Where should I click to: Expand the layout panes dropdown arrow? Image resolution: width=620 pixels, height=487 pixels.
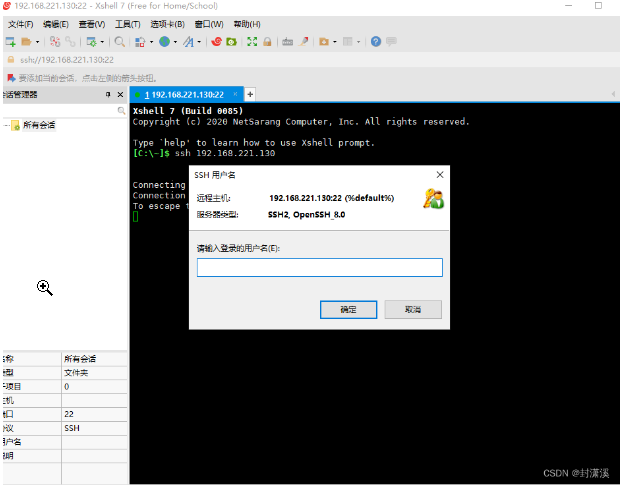coord(359,42)
